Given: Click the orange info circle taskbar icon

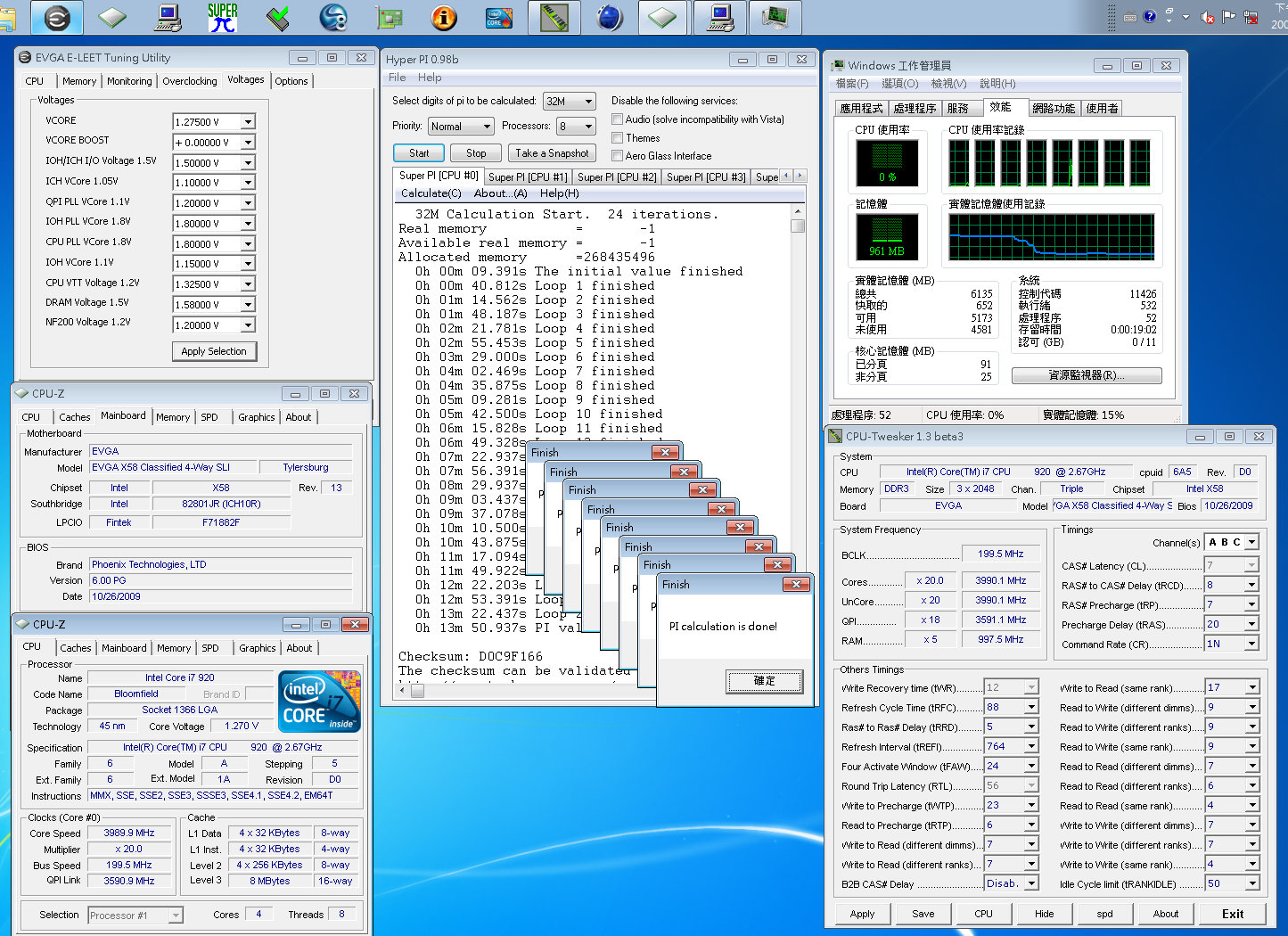Looking at the screenshot, I should [444, 17].
